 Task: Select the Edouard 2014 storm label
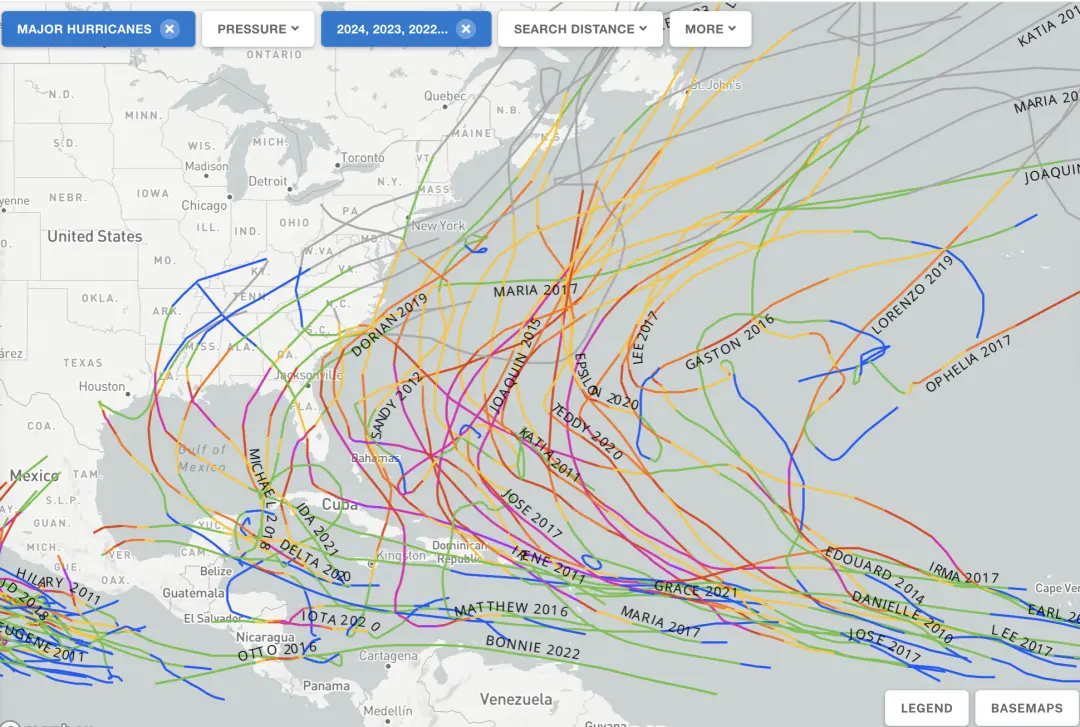(875, 573)
